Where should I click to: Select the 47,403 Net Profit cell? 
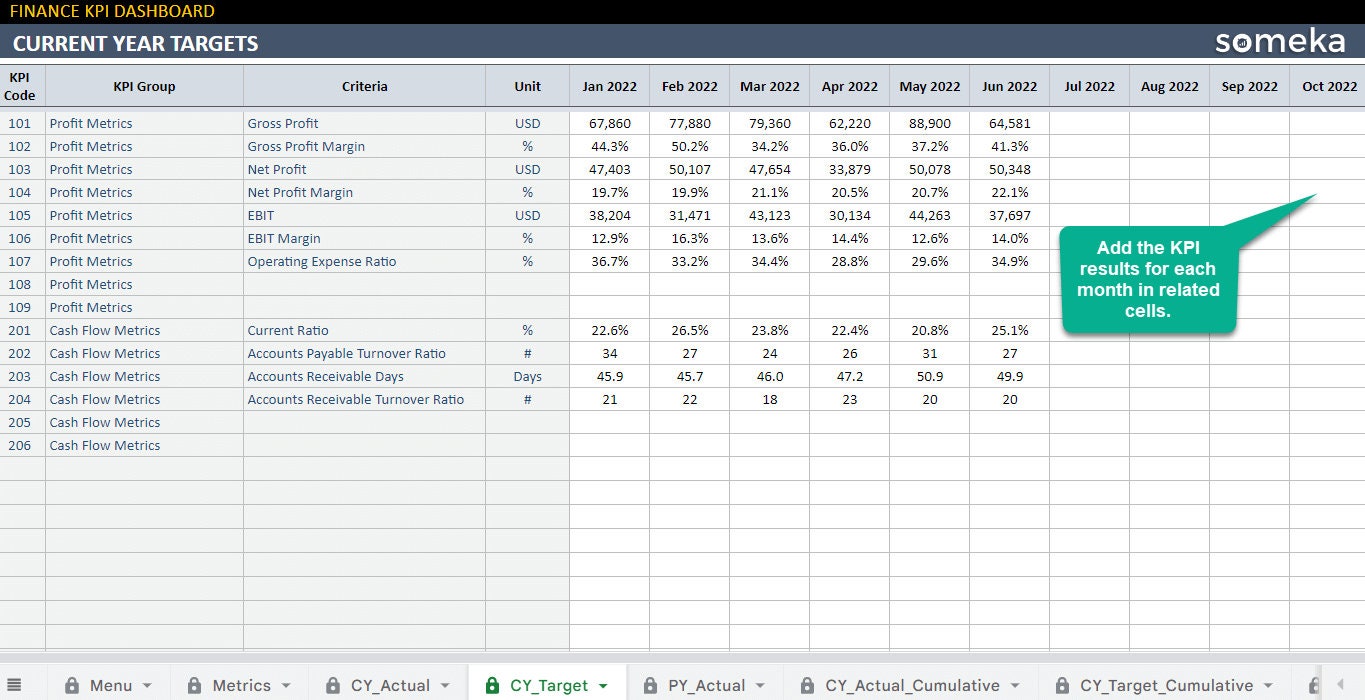tap(610, 169)
